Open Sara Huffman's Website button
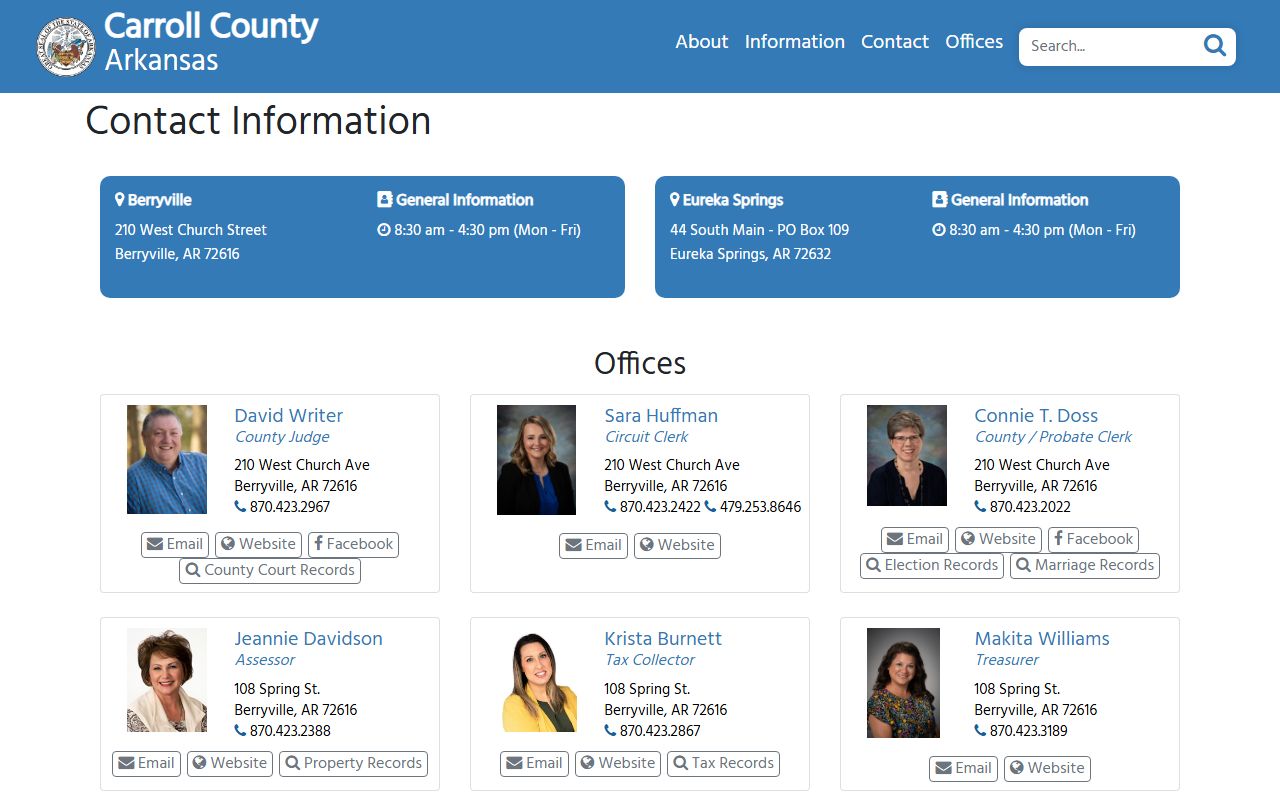 [677, 546]
